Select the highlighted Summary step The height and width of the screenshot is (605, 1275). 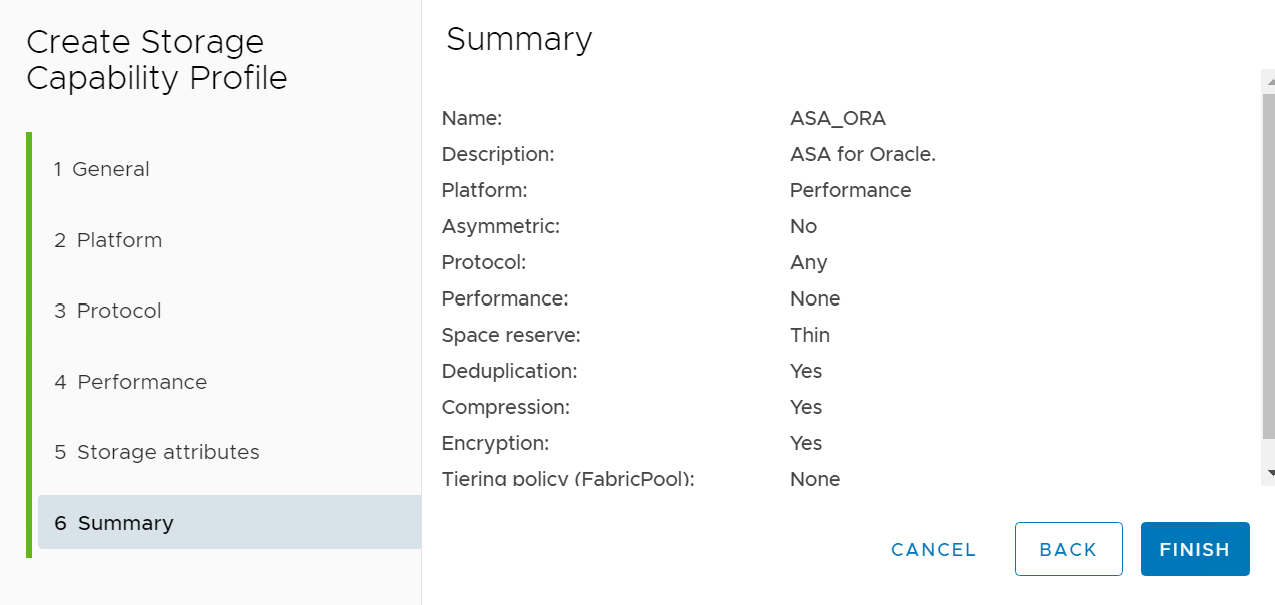click(x=114, y=523)
